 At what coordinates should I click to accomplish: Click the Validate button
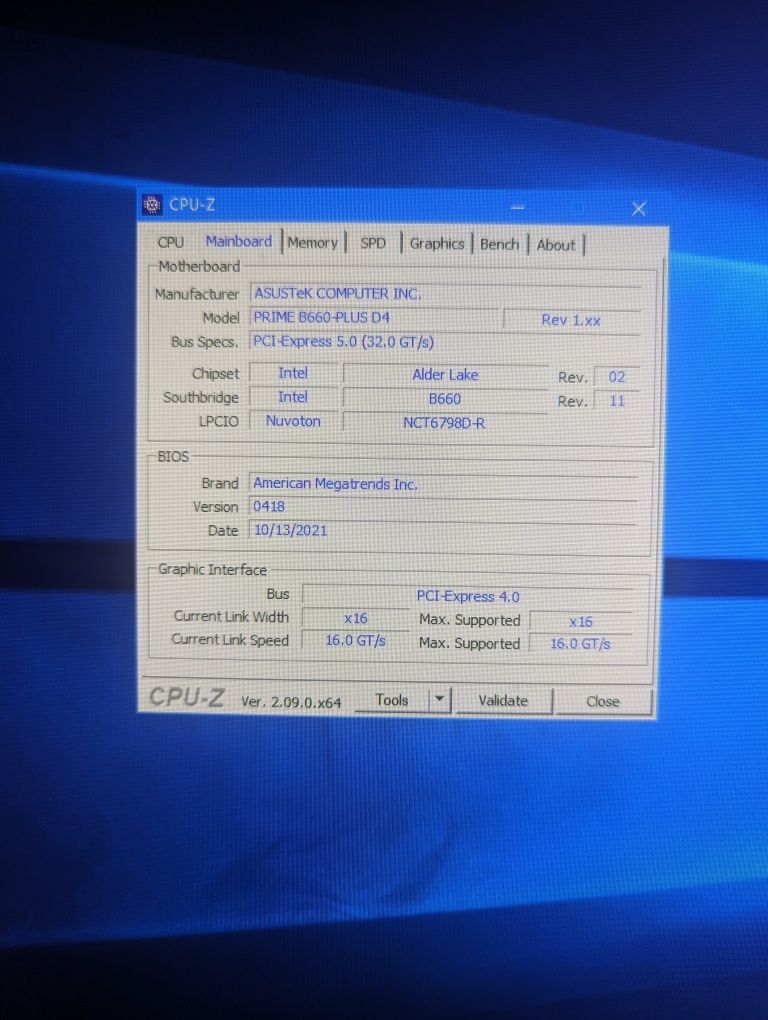(503, 701)
